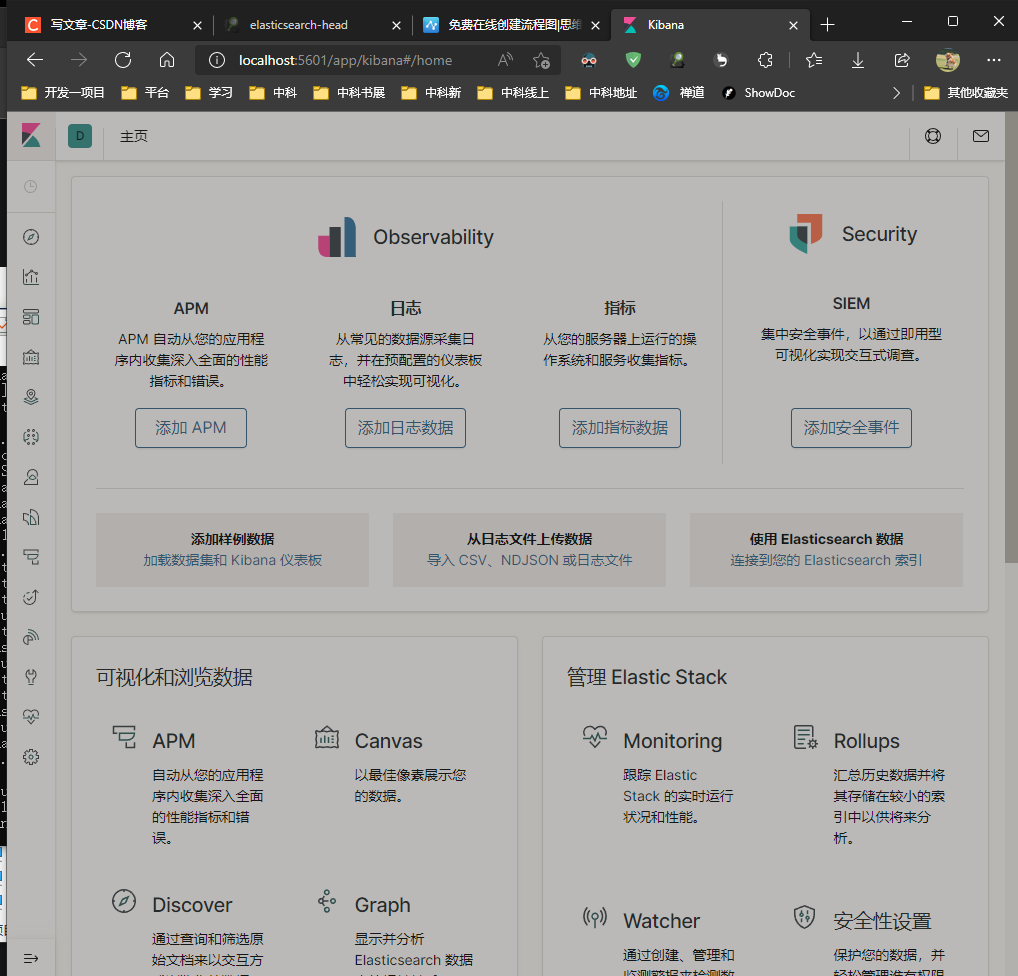
Task: Open 中科书展 bookmark folder
Action: click(x=349, y=93)
